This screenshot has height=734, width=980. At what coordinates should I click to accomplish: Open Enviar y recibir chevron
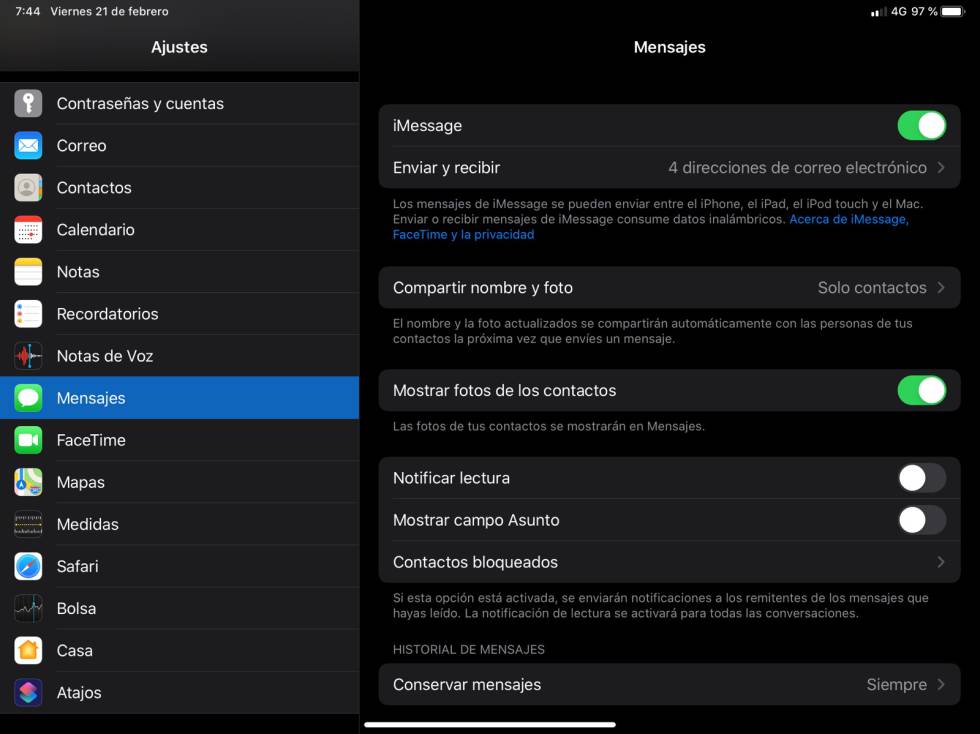point(941,168)
